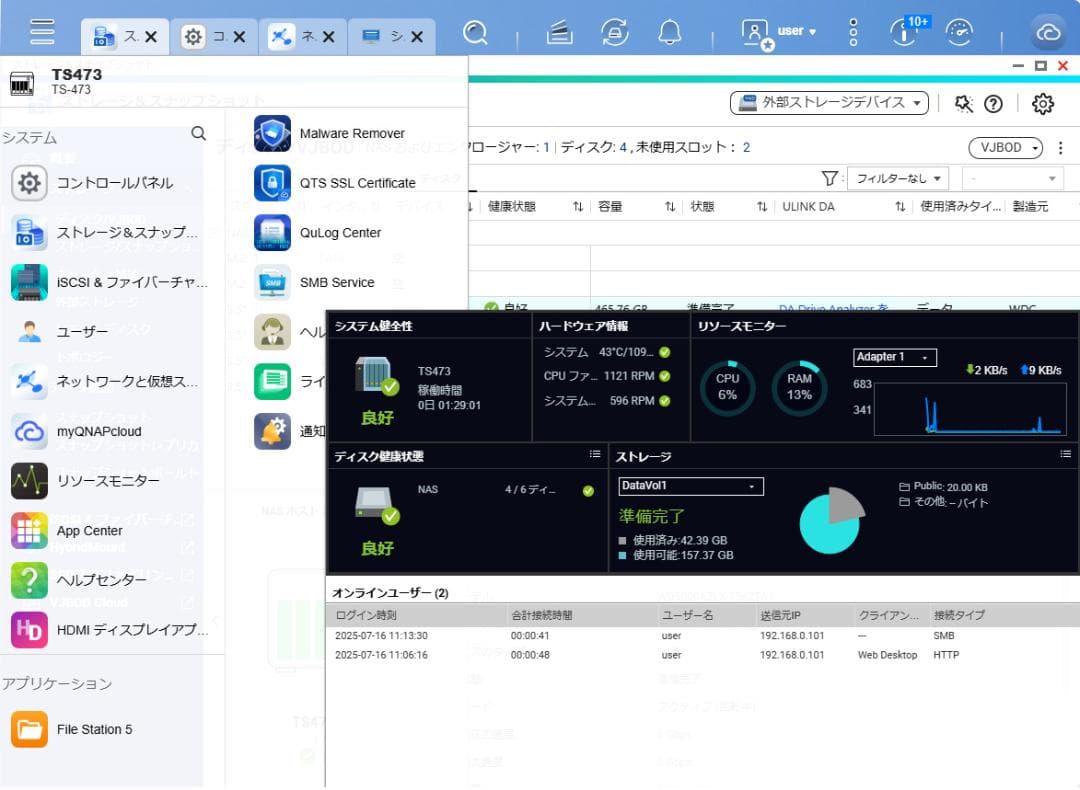The height and width of the screenshot is (790, 1080).
Task: Open the search magnifier in the toolbar
Action: coord(475,31)
